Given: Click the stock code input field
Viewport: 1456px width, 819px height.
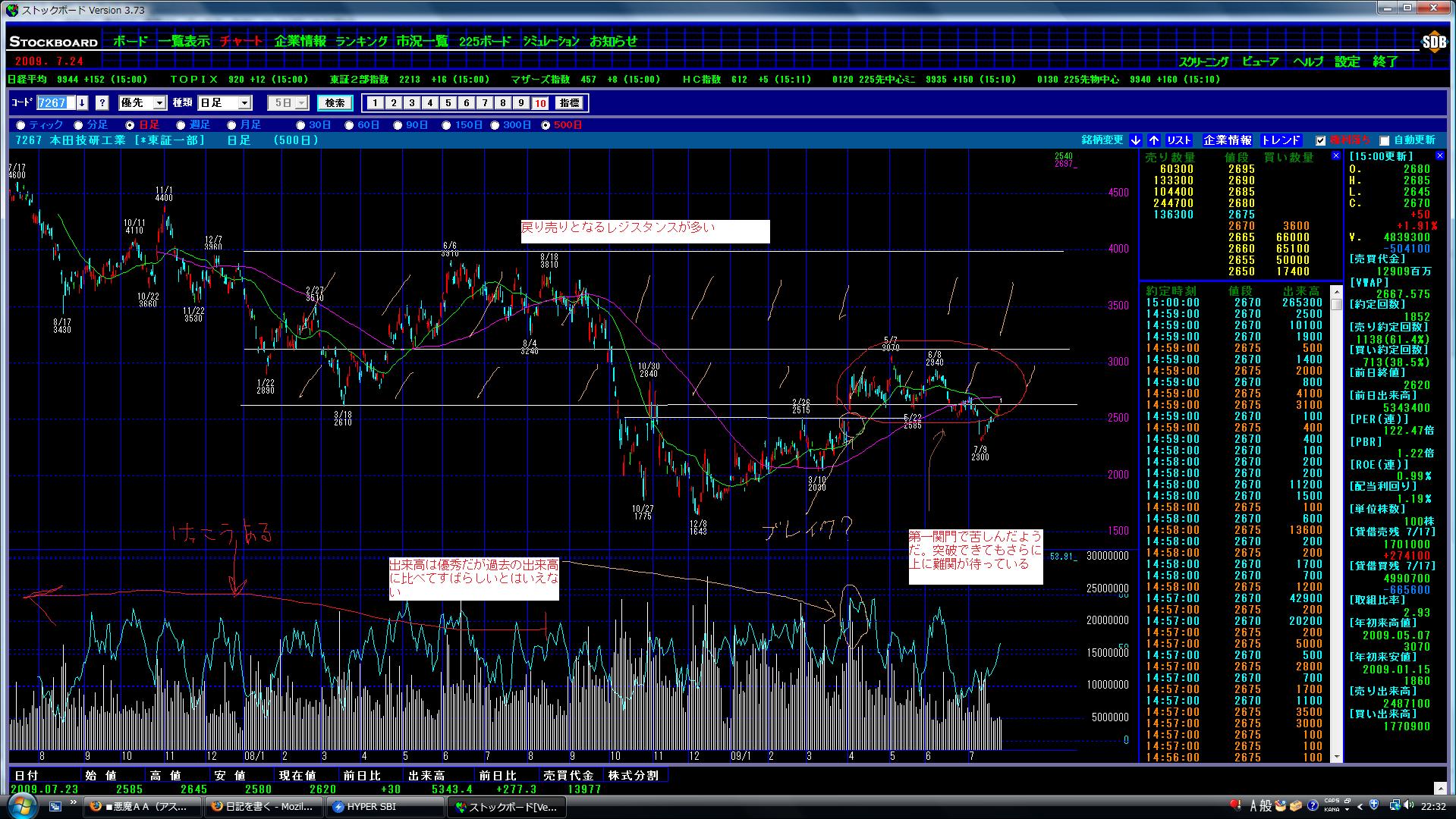Looking at the screenshot, I should pyautogui.click(x=55, y=103).
